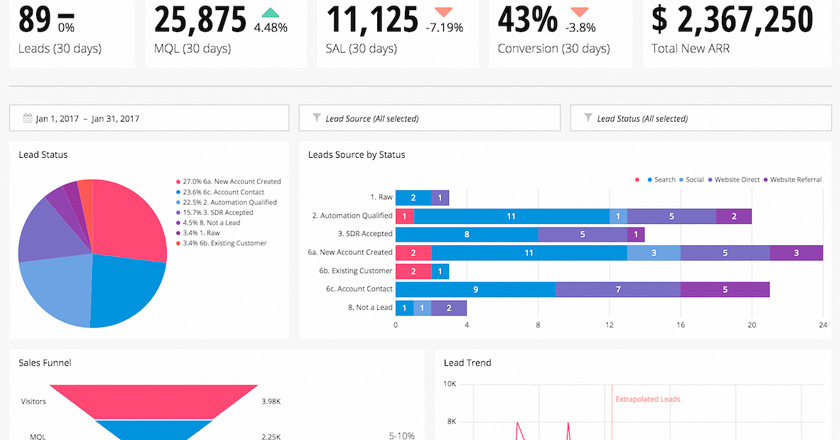Open the Lead Status (All selected) filter

tap(701, 118)
